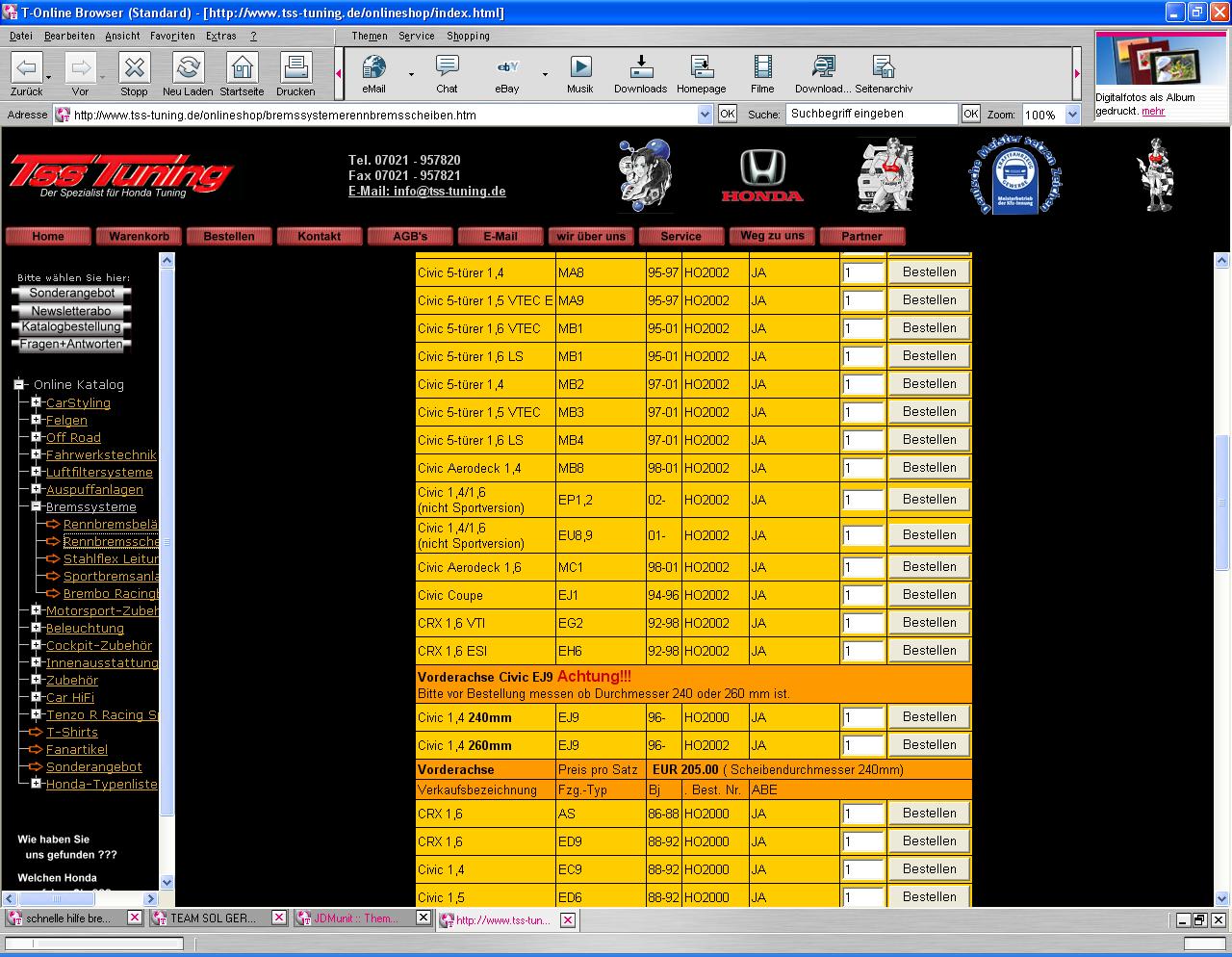Collapse the Bremssysteme tree node
The height and width of the screenshot is (957, 1232).
point(36,506)
